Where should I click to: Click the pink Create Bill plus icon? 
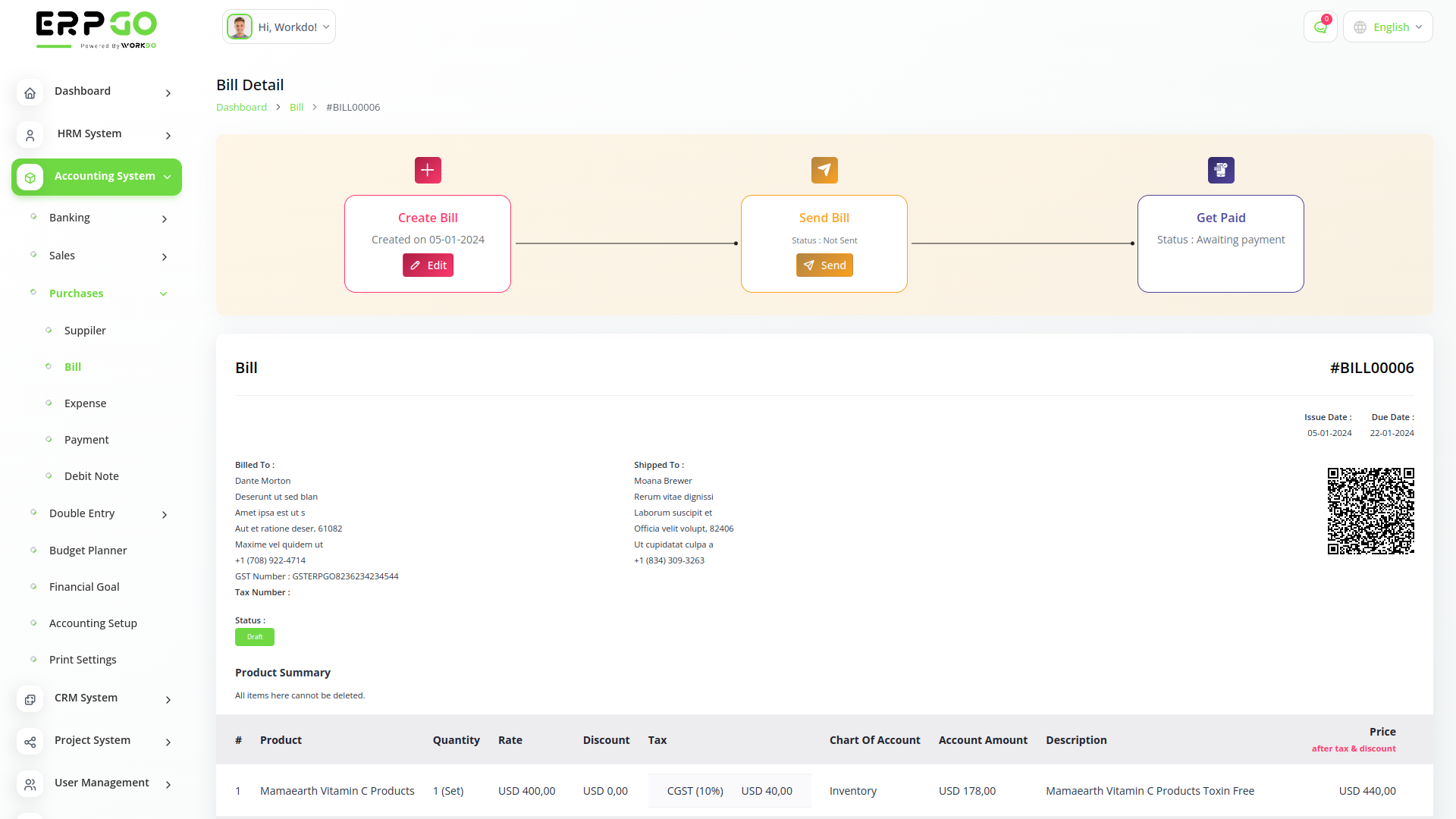428,170
